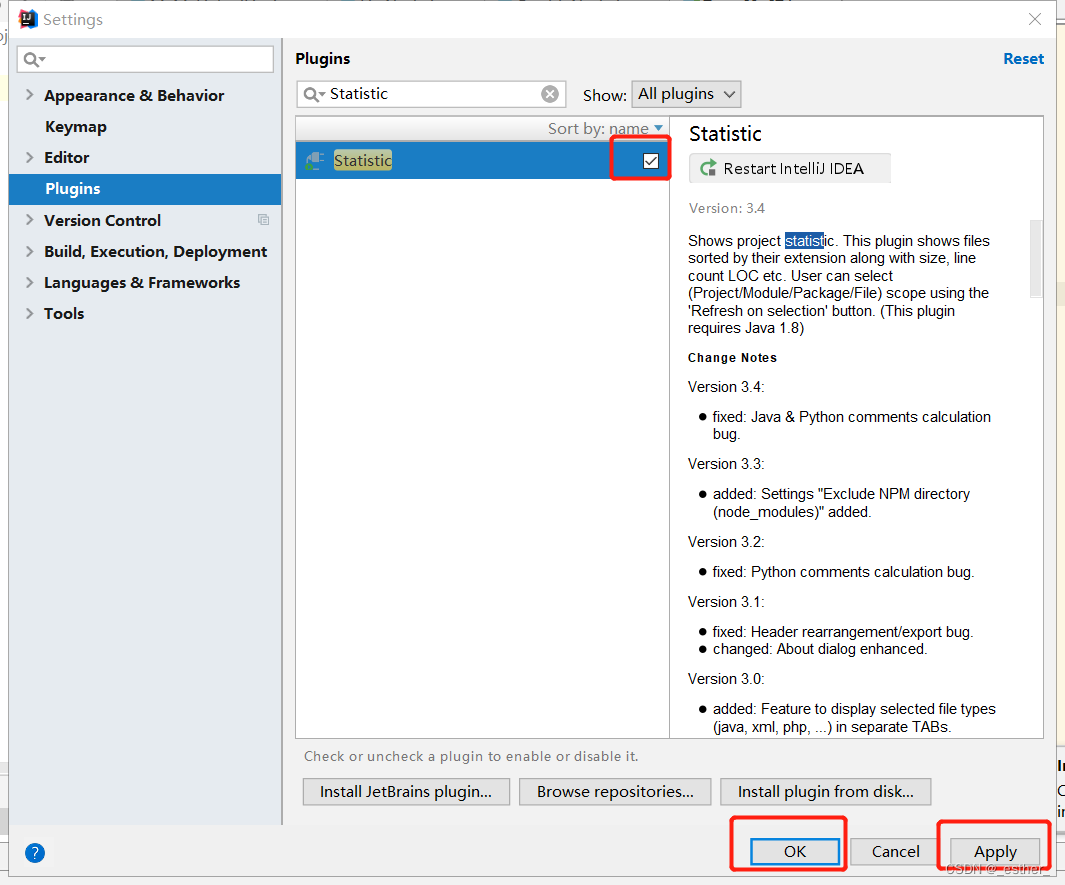The width and height of the screenshot is (1065, 885).
Task: Select Appearance & Behavior label
Action: click(134, 96)
